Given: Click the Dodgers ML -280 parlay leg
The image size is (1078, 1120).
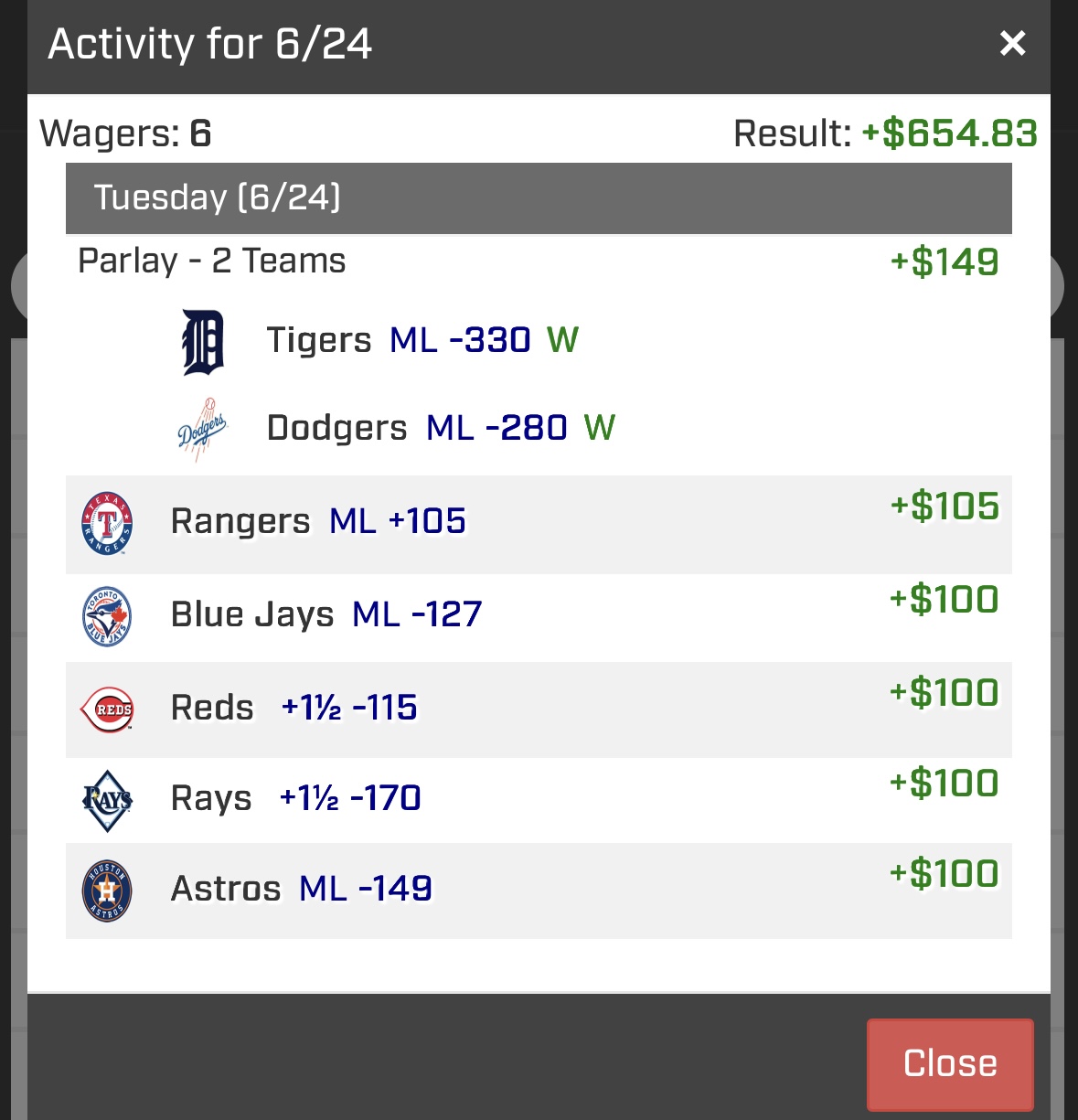Looking at the screenshot, I should (x=441, y=428).
